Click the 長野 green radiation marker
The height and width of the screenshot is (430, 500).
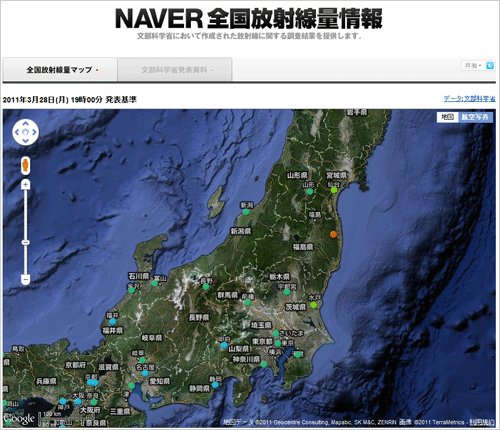tap(206, 287)
